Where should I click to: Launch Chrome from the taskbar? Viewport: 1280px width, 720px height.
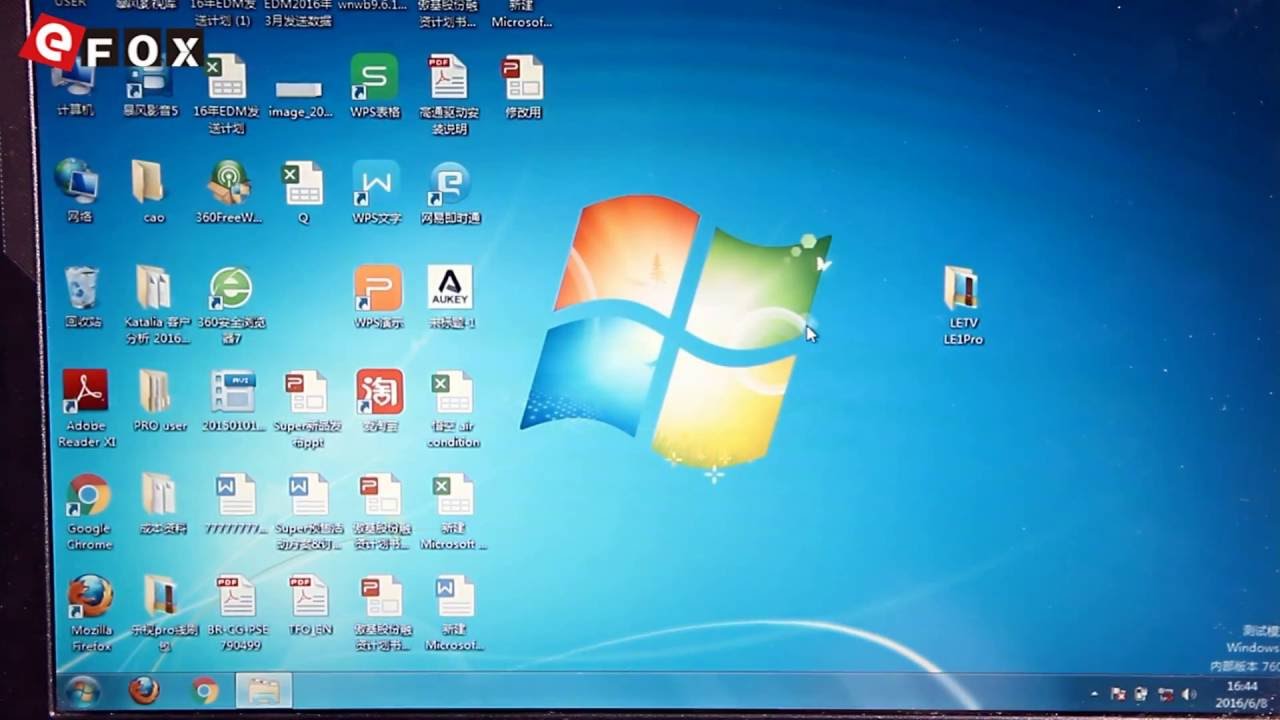pos(205,691)
